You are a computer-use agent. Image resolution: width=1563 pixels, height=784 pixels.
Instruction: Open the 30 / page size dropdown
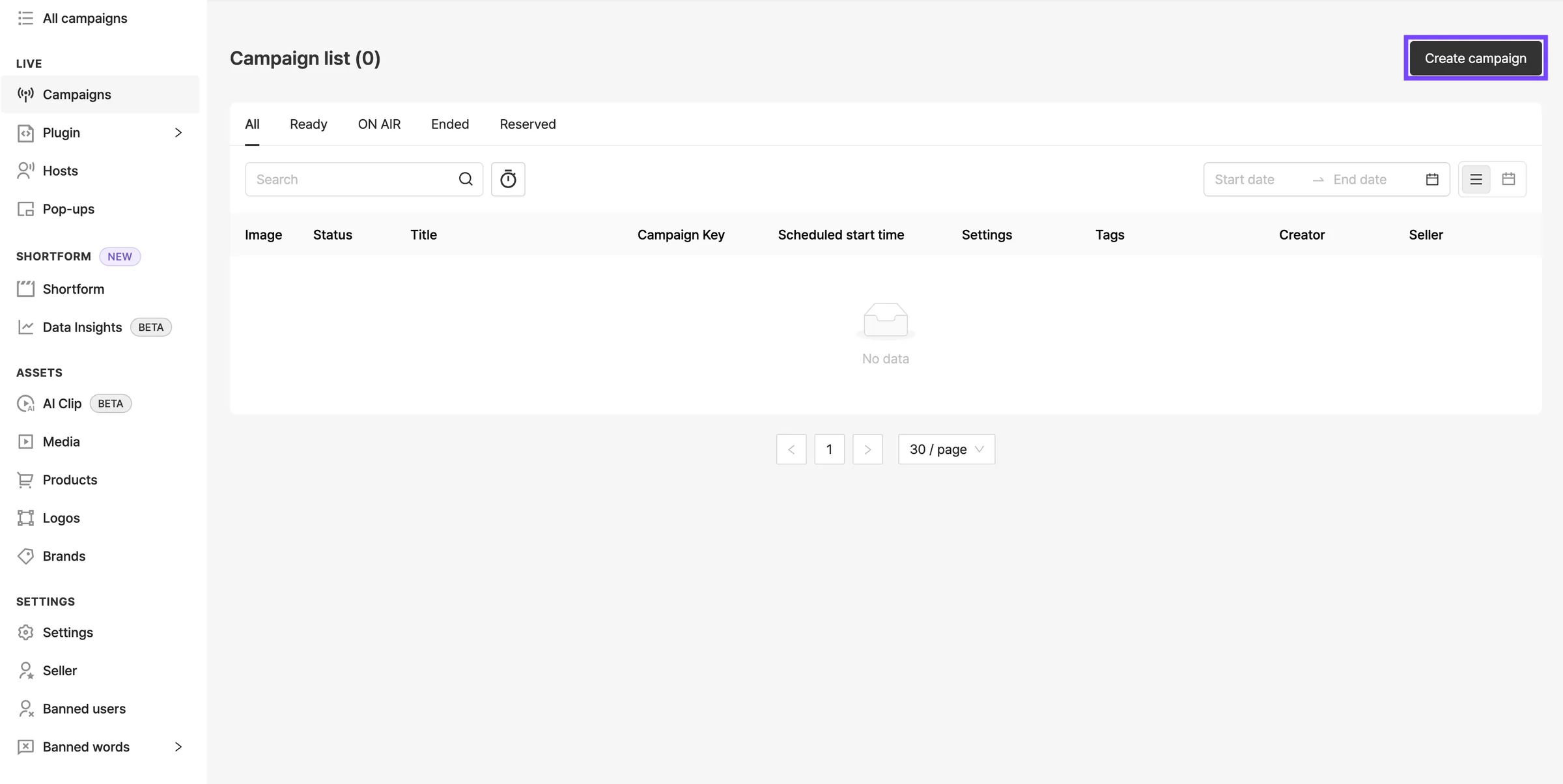pos(946,449)
